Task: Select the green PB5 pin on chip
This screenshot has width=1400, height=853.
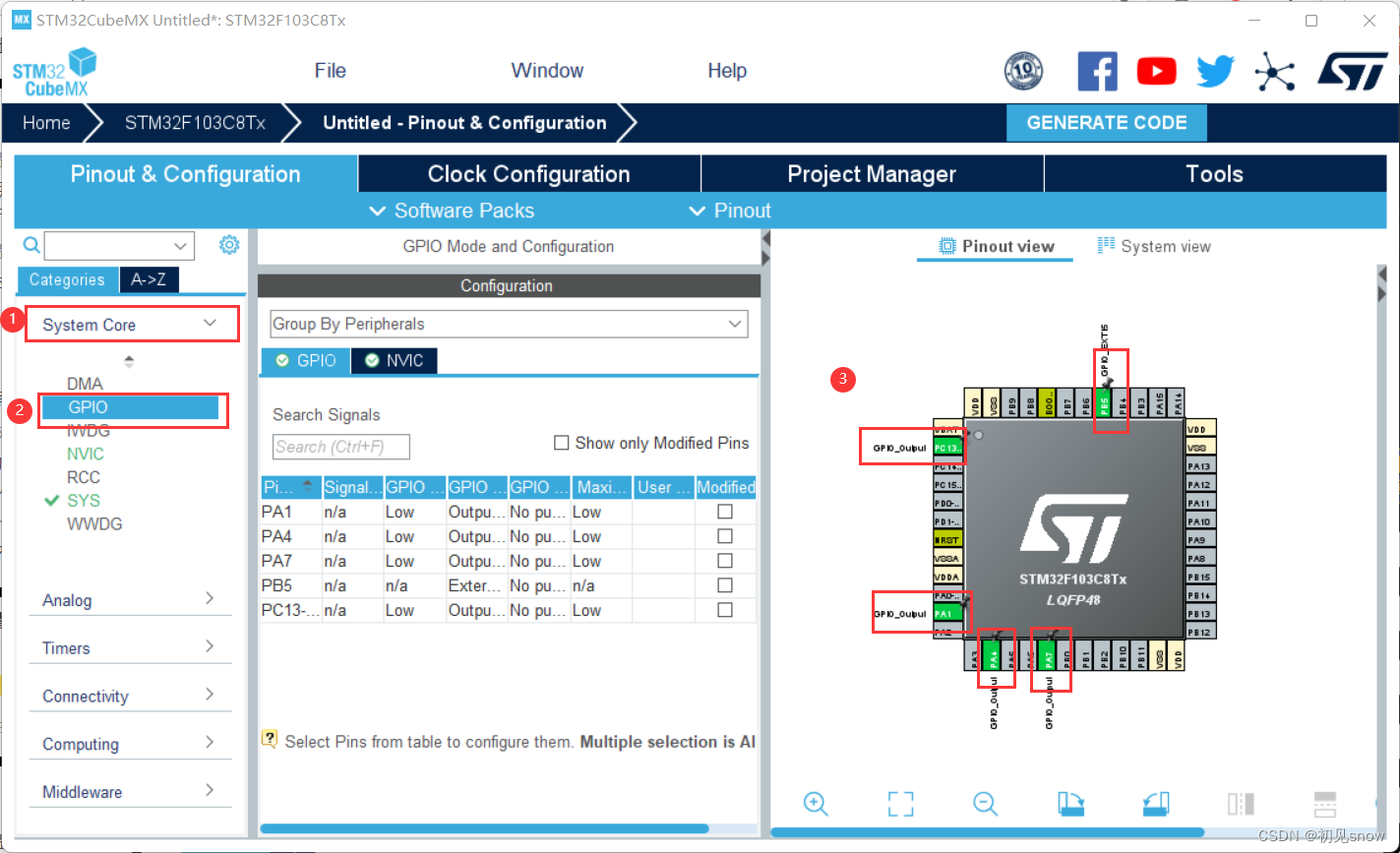Action: (1104, 402)
